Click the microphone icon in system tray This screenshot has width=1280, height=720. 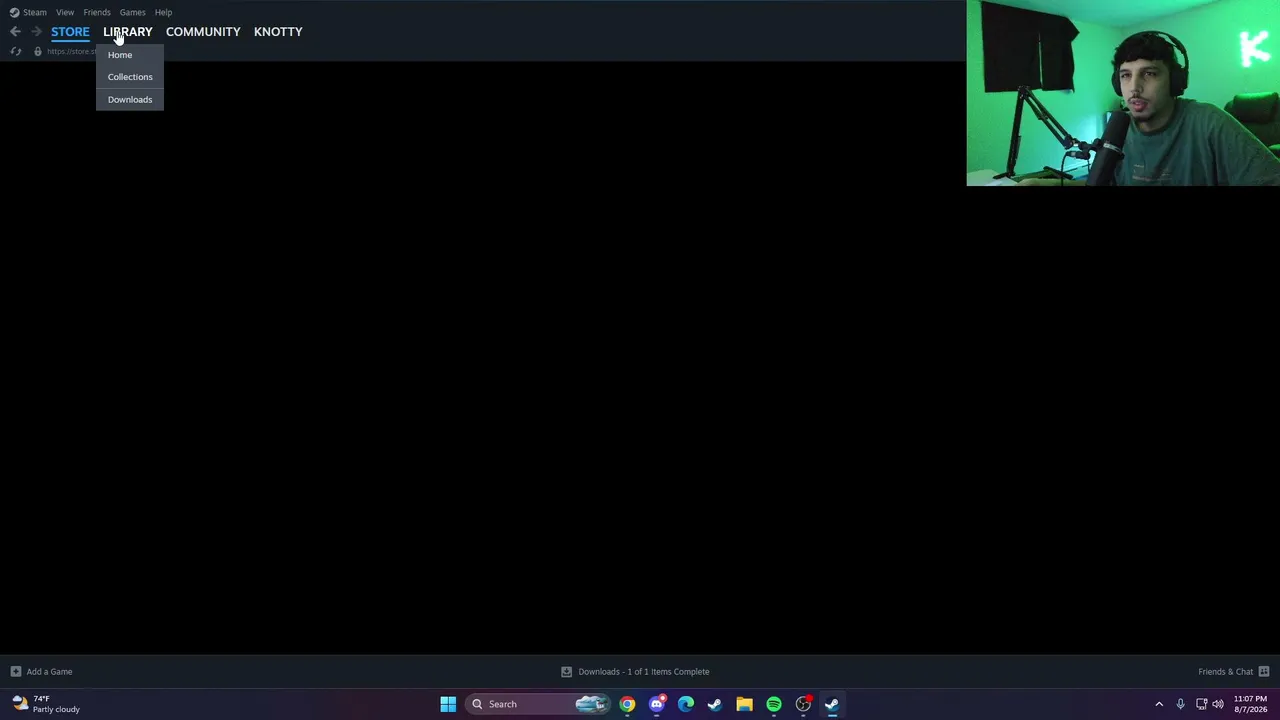click(1180, 704)
